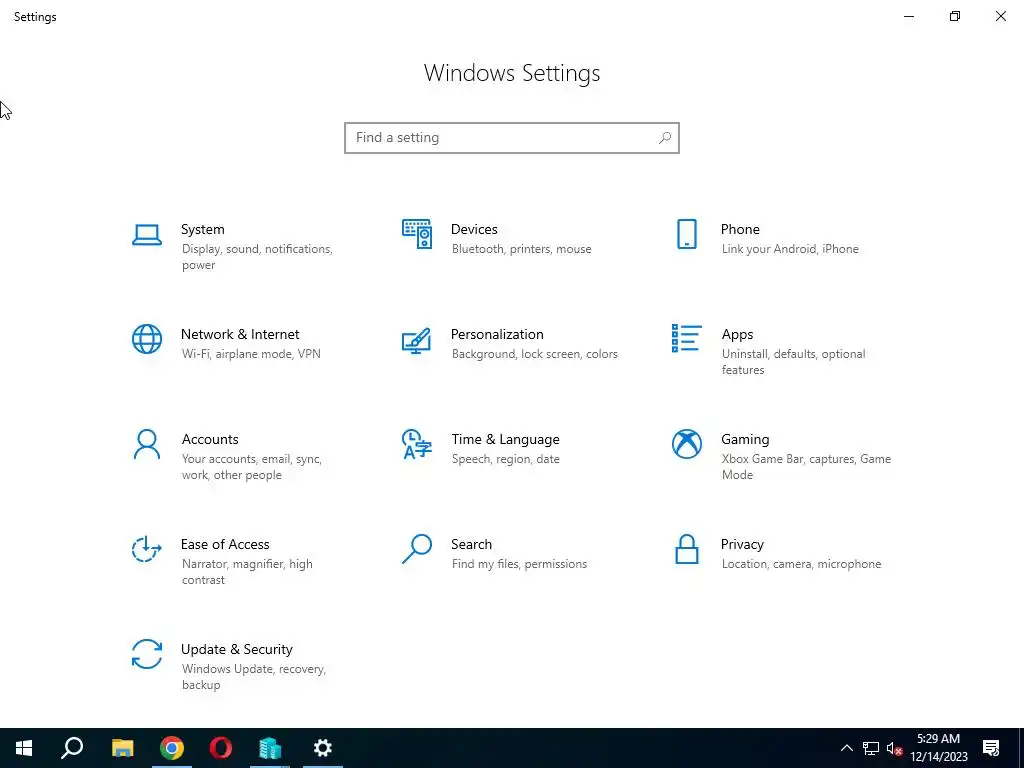Click inside the Find a setting field
The width and height of the screenshot is (1024, 768).
pyautogui.click(x=511, y=138)
